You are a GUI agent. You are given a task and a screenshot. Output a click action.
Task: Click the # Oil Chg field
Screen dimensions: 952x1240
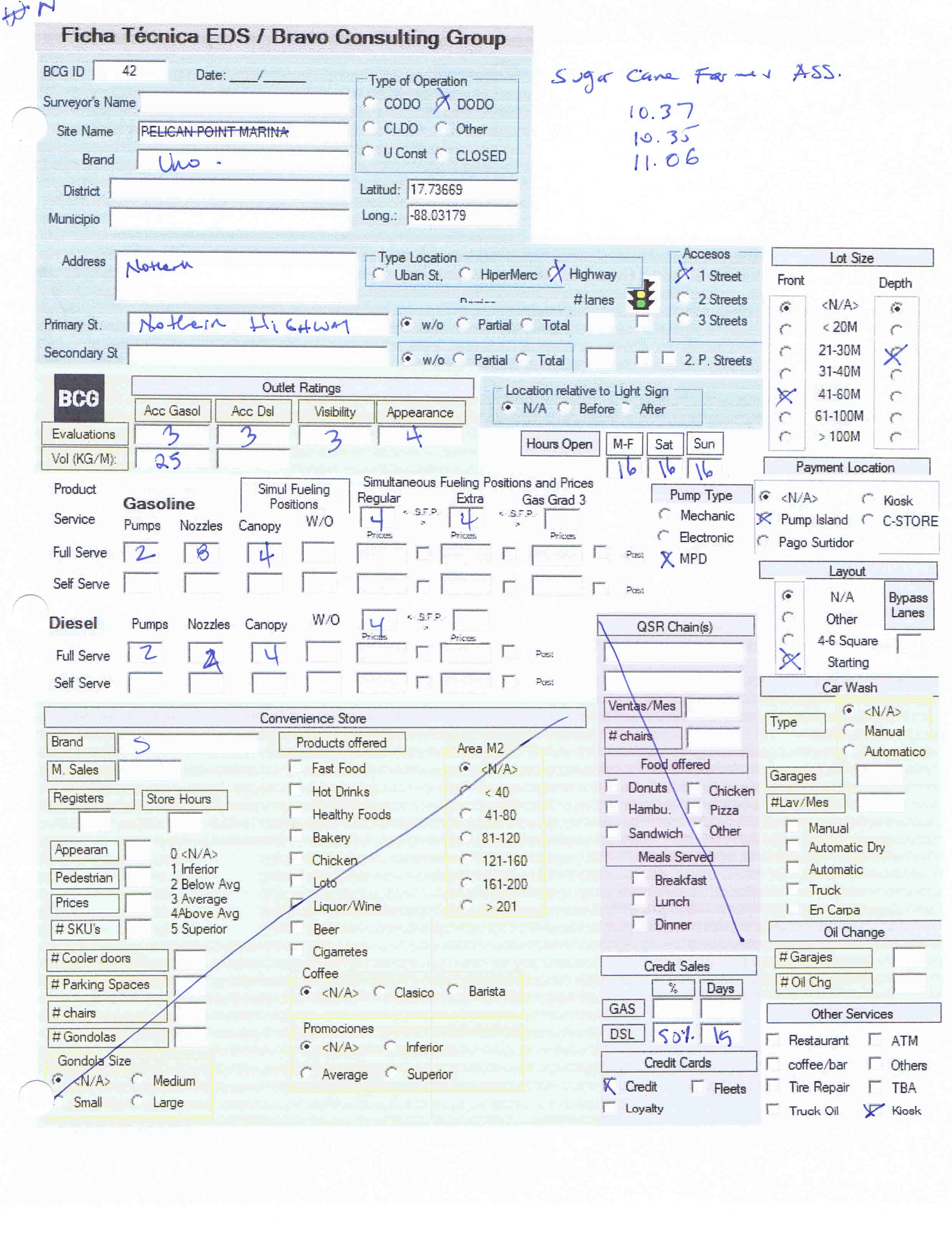point(909,983)
